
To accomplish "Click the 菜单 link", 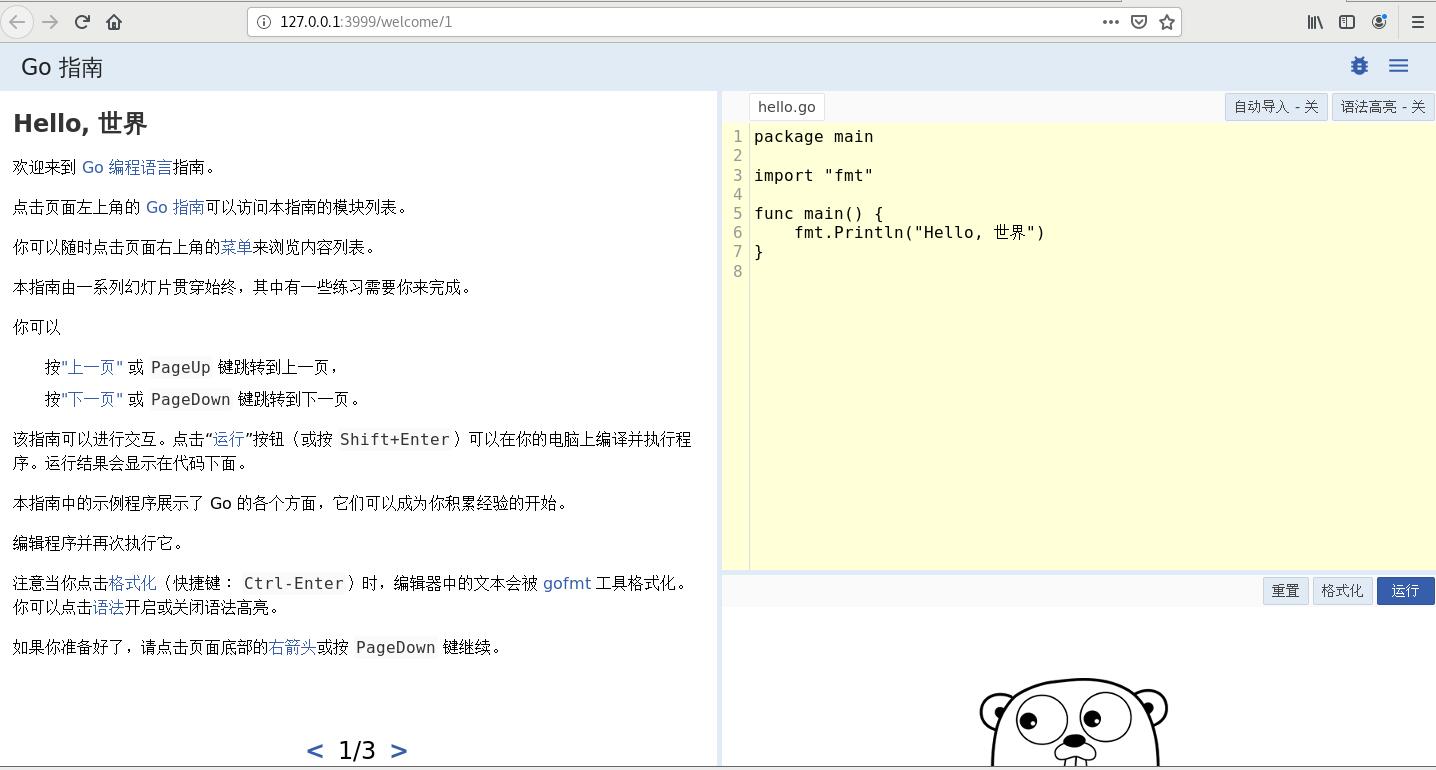I will coord(236,247).
